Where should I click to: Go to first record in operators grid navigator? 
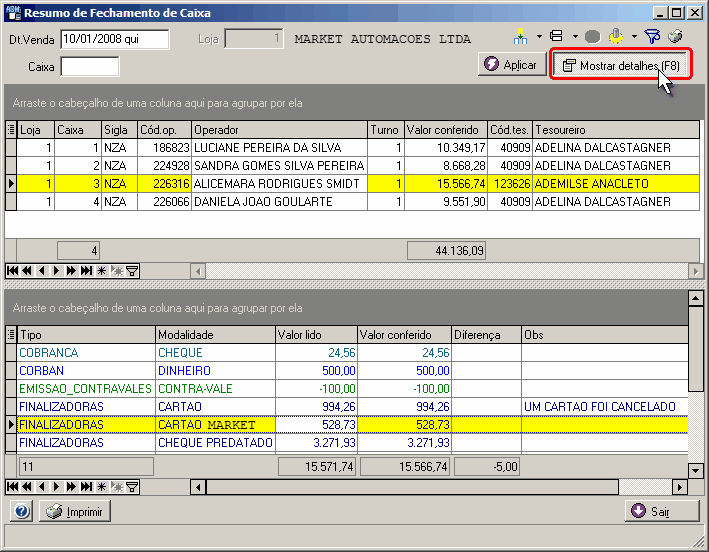[13, 271]
